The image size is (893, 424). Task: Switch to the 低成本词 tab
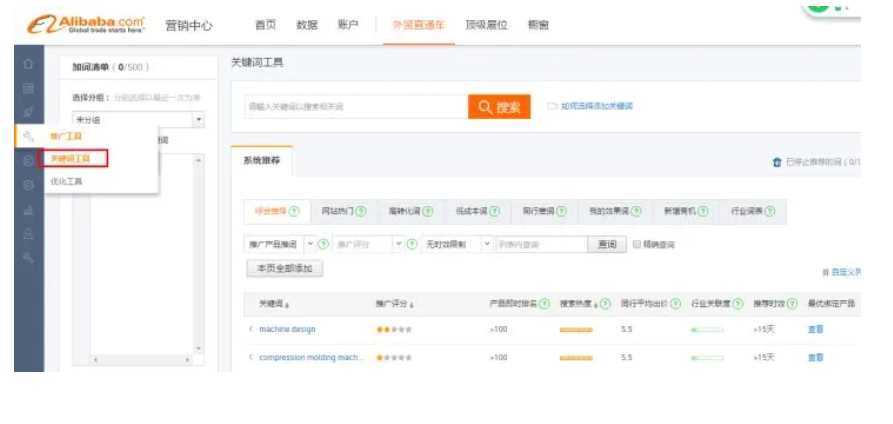click(477, 211)
